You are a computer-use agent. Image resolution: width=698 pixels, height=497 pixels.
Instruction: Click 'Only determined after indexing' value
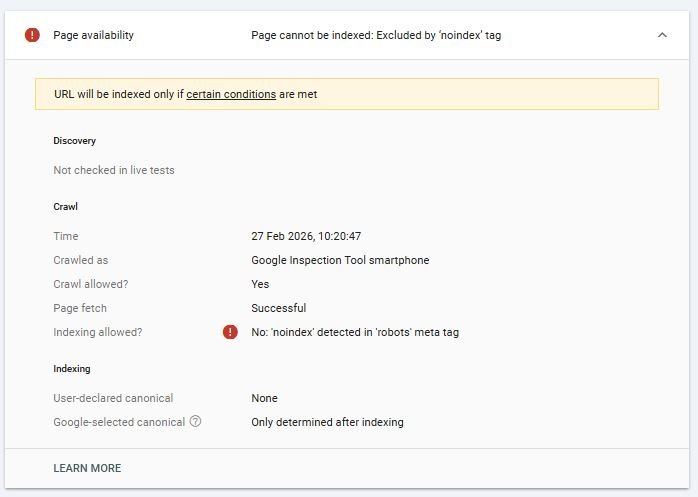click(327, 422)
